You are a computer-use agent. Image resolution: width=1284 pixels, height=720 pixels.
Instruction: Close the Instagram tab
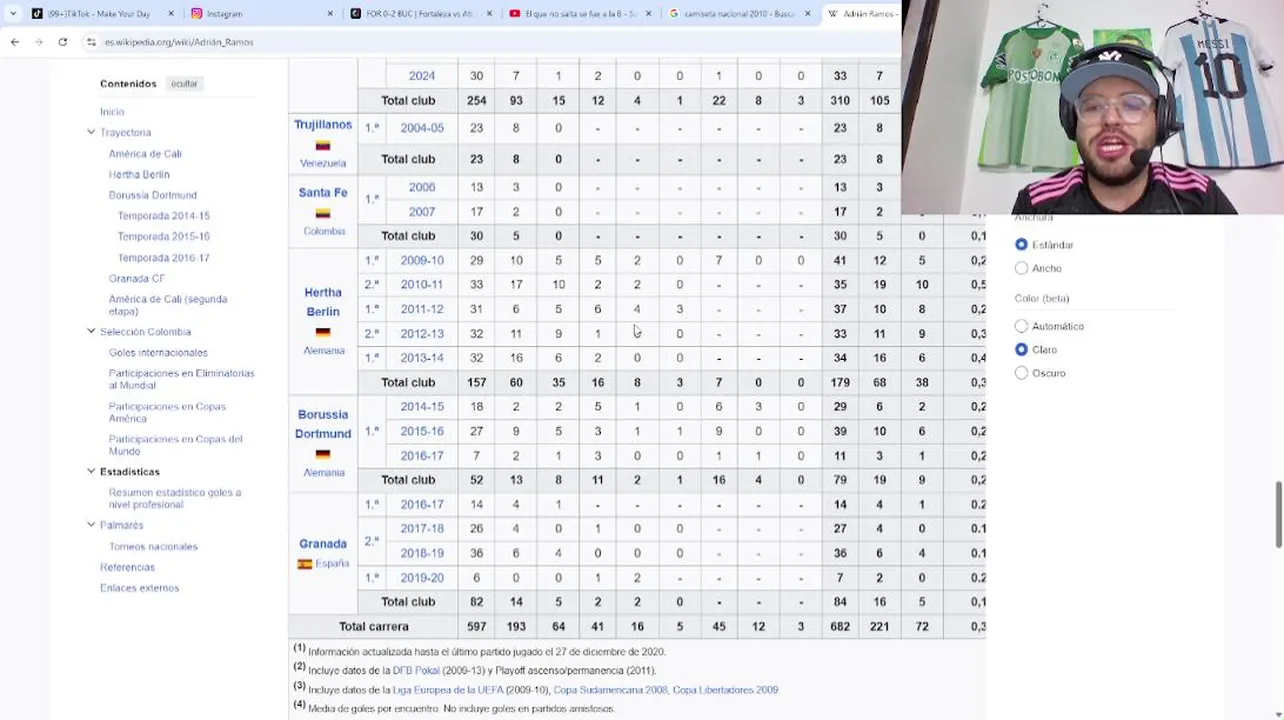click(x=330, y=14)
